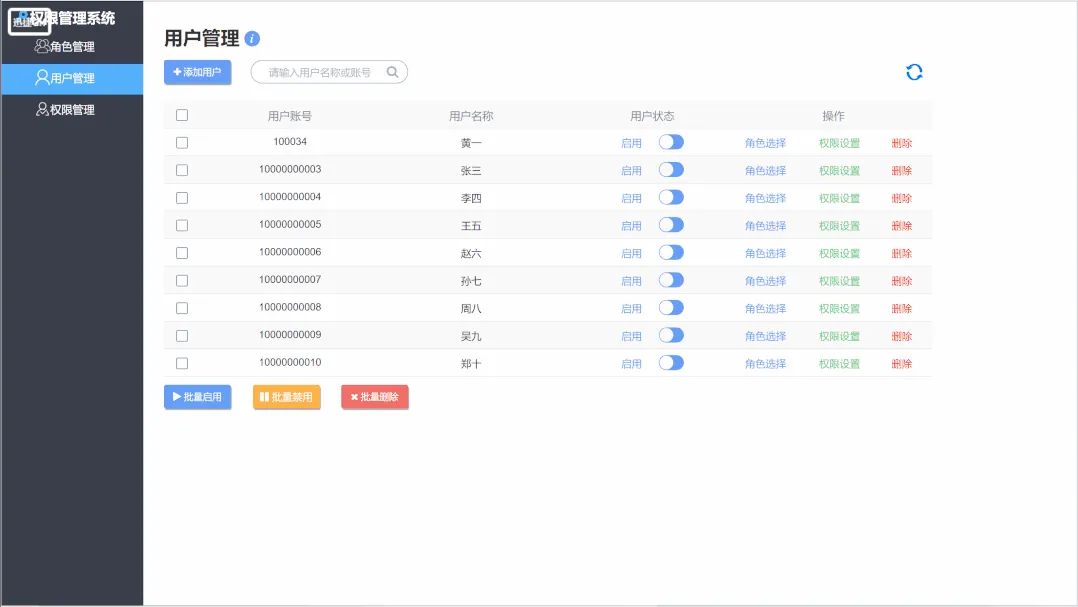The width and height of the screenshot is (1078, 607).
Task: Check the checkbox for account 10000000006
Action: [x=182, y=253]
